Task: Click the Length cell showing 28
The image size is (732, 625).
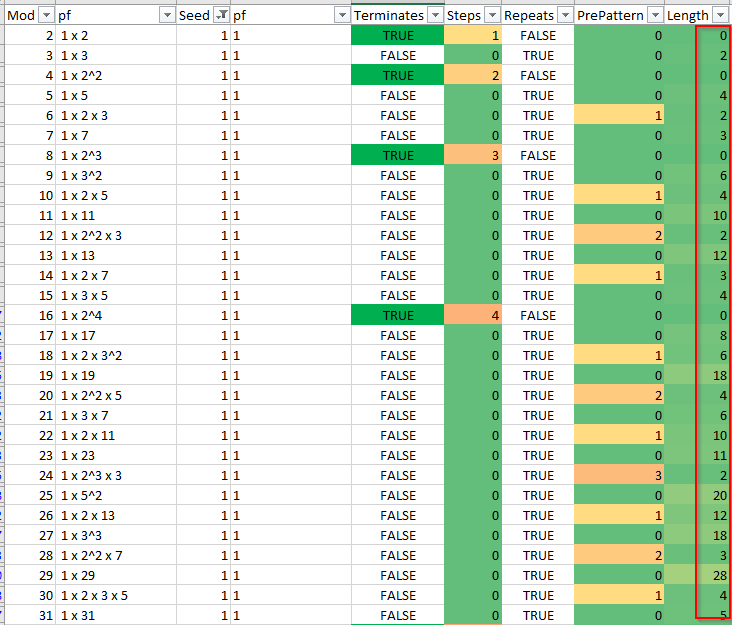Action: point(697,576)
